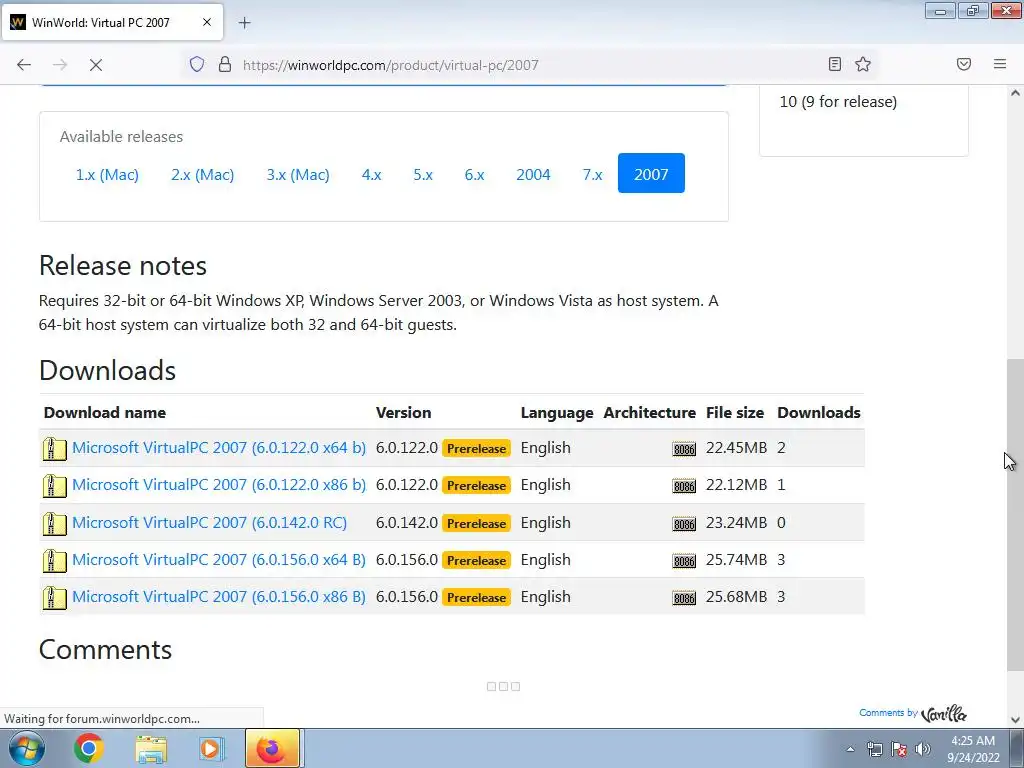Click the 8086 architecture icon in the 22.12MB row
The image size is (1024, 768).
[684, 486]
